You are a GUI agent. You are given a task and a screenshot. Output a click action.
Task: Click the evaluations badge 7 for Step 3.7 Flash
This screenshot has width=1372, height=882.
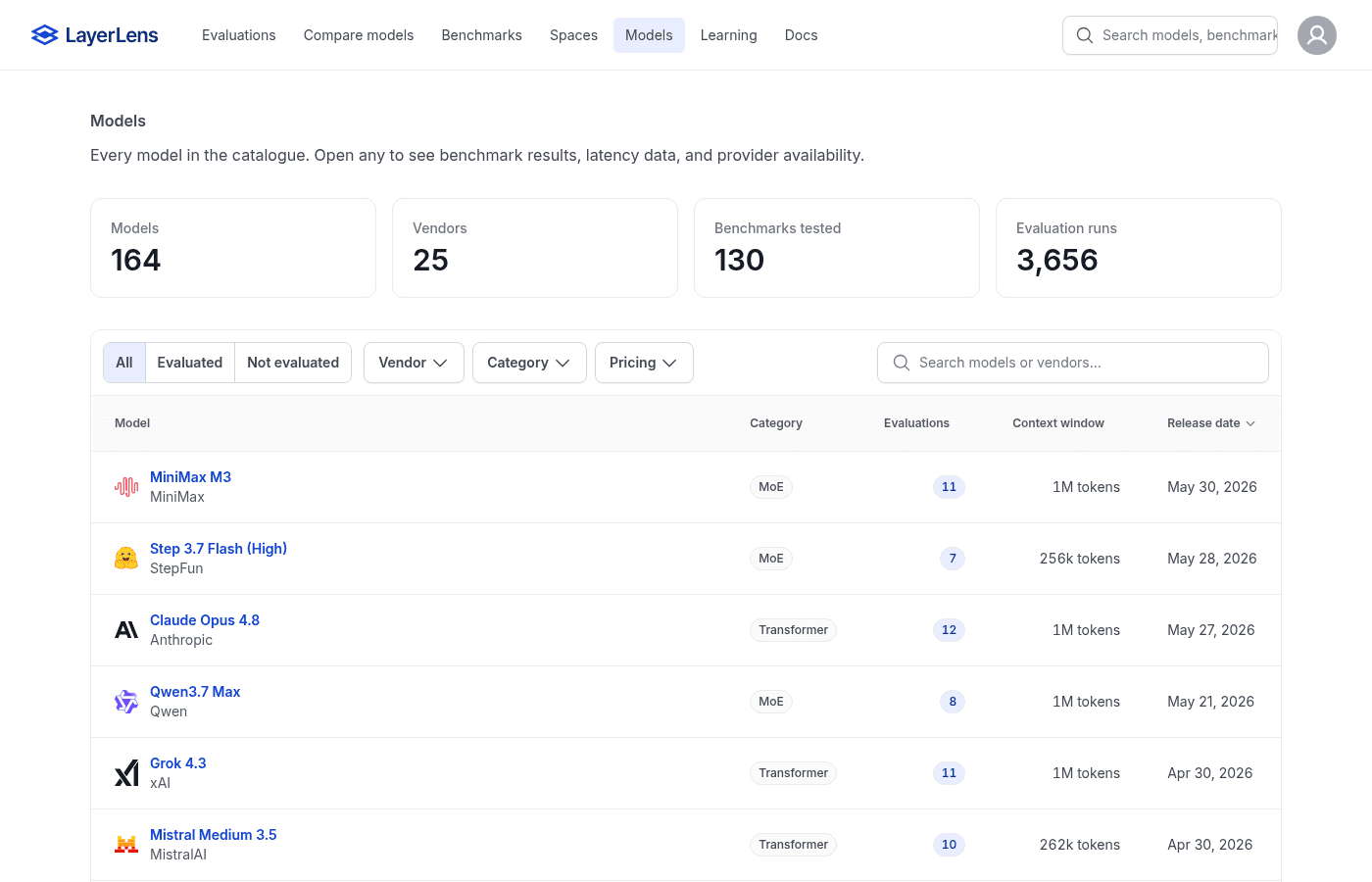point(953,559)
